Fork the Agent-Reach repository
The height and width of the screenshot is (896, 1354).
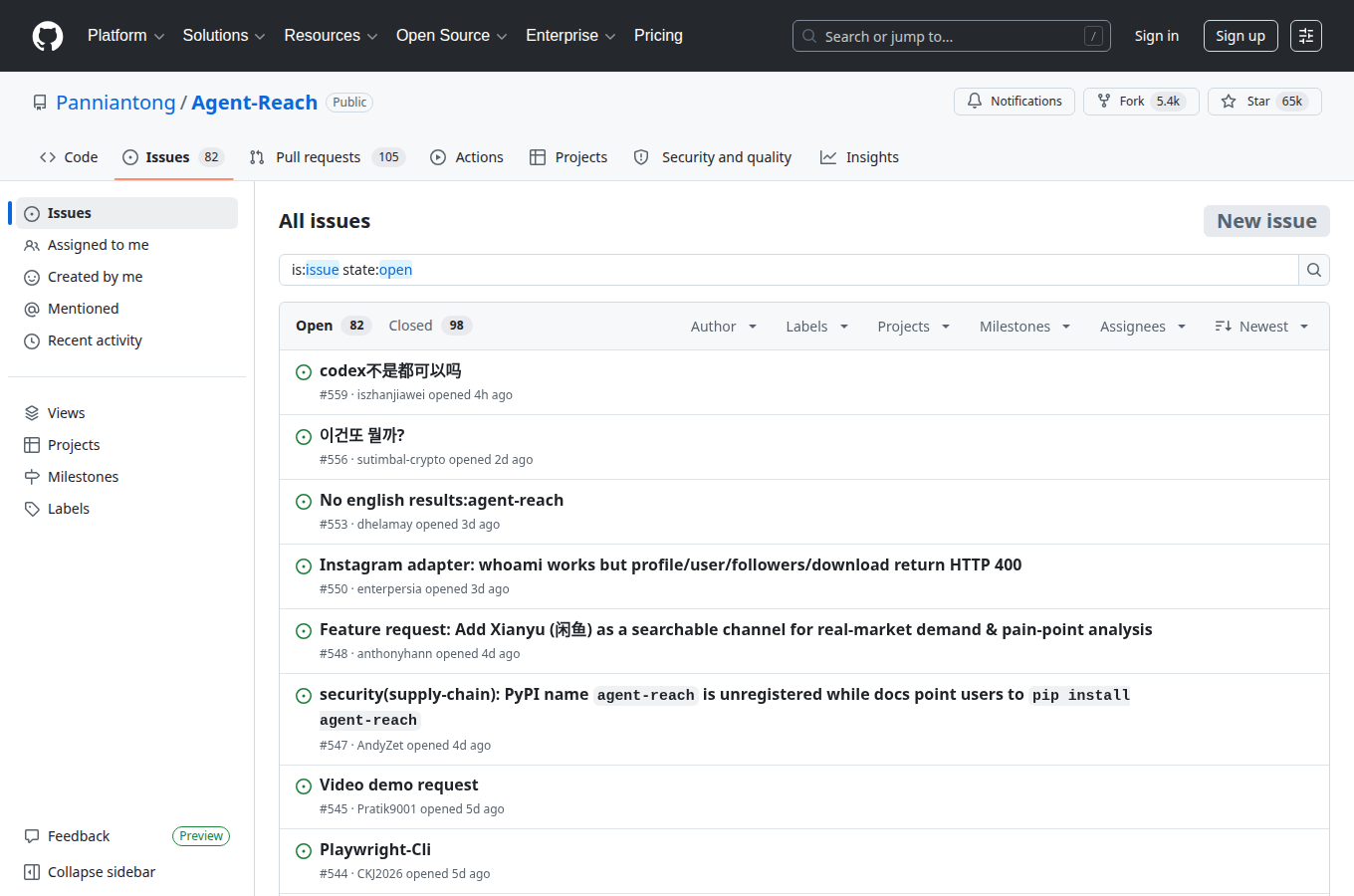click(x=1141, y=102)
